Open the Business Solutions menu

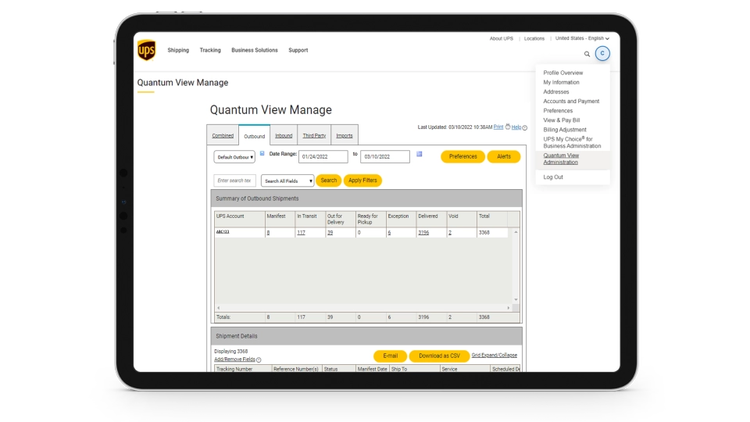click(254, 50)
